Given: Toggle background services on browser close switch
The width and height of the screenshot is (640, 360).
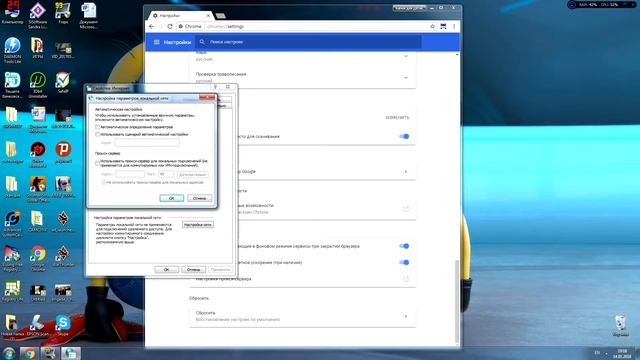Looking at the screenshot, I should coord(404,246).
